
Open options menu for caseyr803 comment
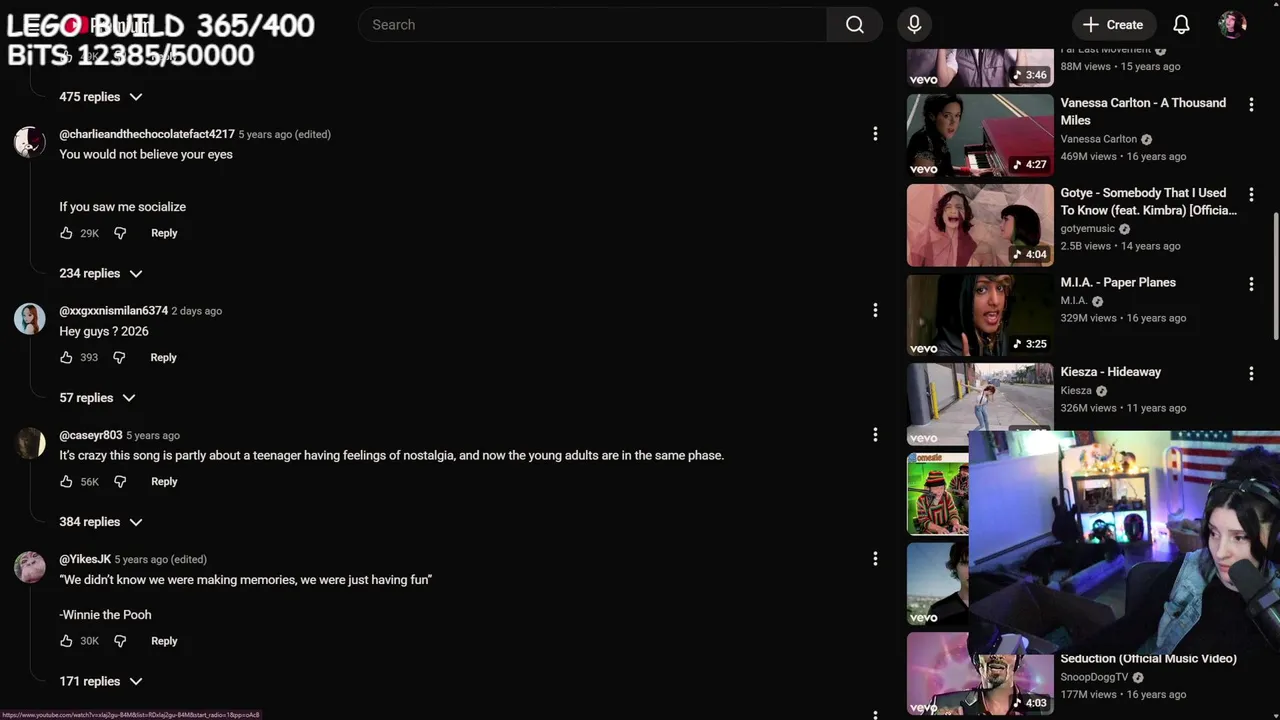pos(875,435)
